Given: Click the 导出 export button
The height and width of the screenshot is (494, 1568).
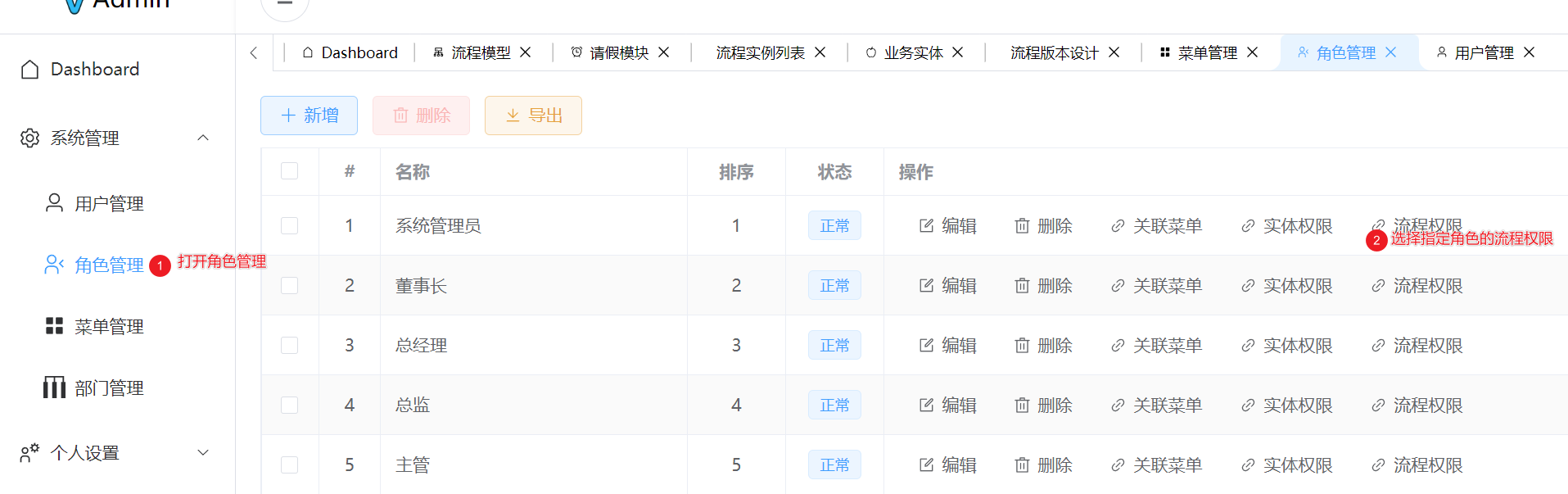Looking at the screenshot, I should point(533,116).
